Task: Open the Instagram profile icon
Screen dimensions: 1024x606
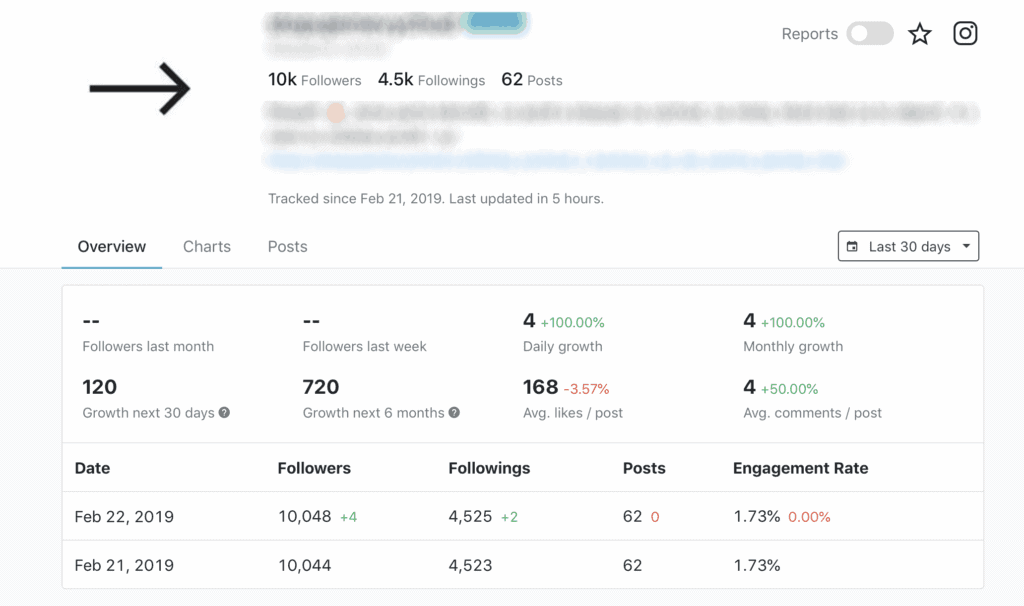Action: pyautogui.click(x=965, y=32)
